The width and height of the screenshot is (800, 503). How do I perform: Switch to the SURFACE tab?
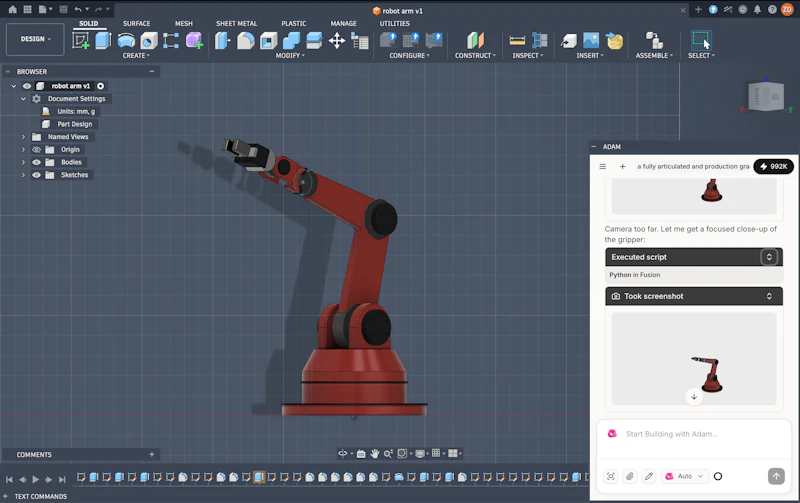pos(136,23)
